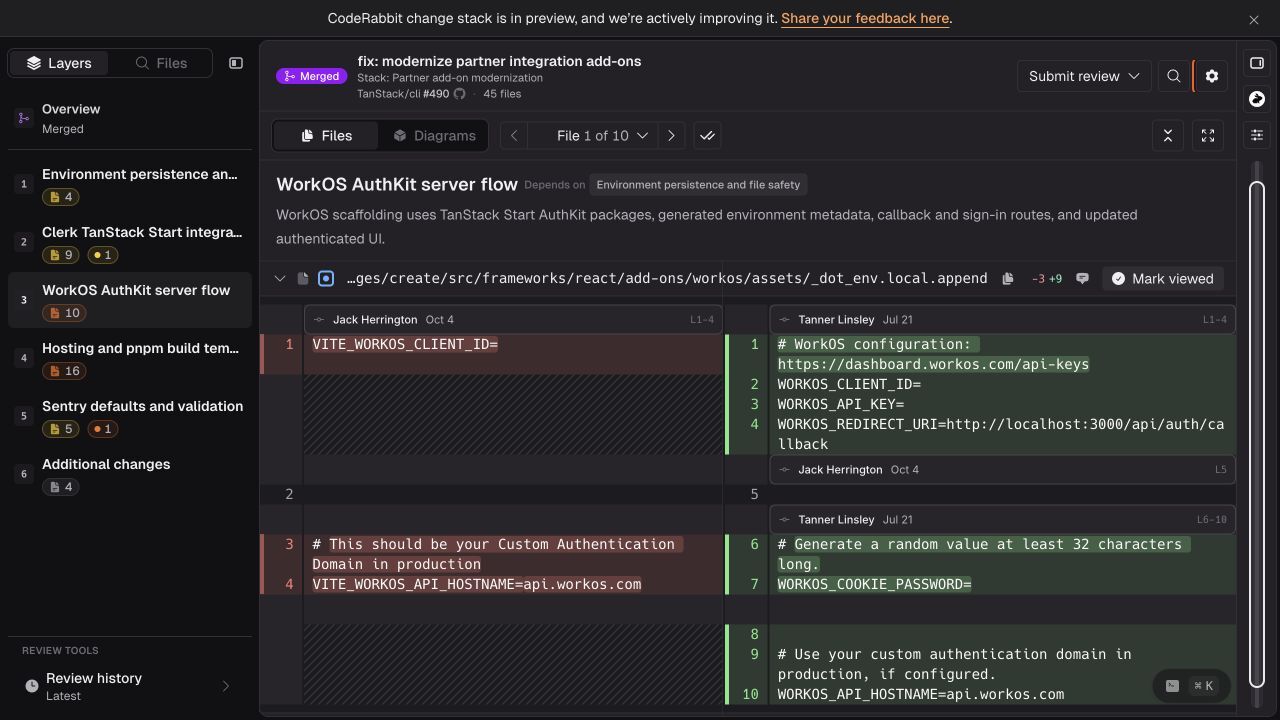Viewport: 1280px width, 720px height.
Task: Enter fullscreen diff view
Action: point(1208,136)
